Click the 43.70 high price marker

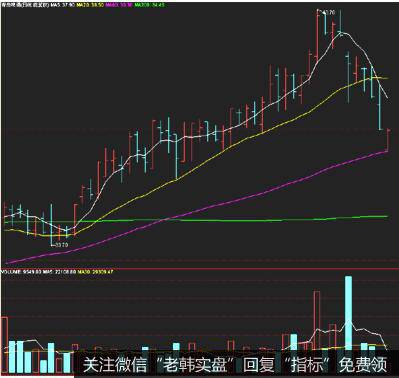(327, 12)
